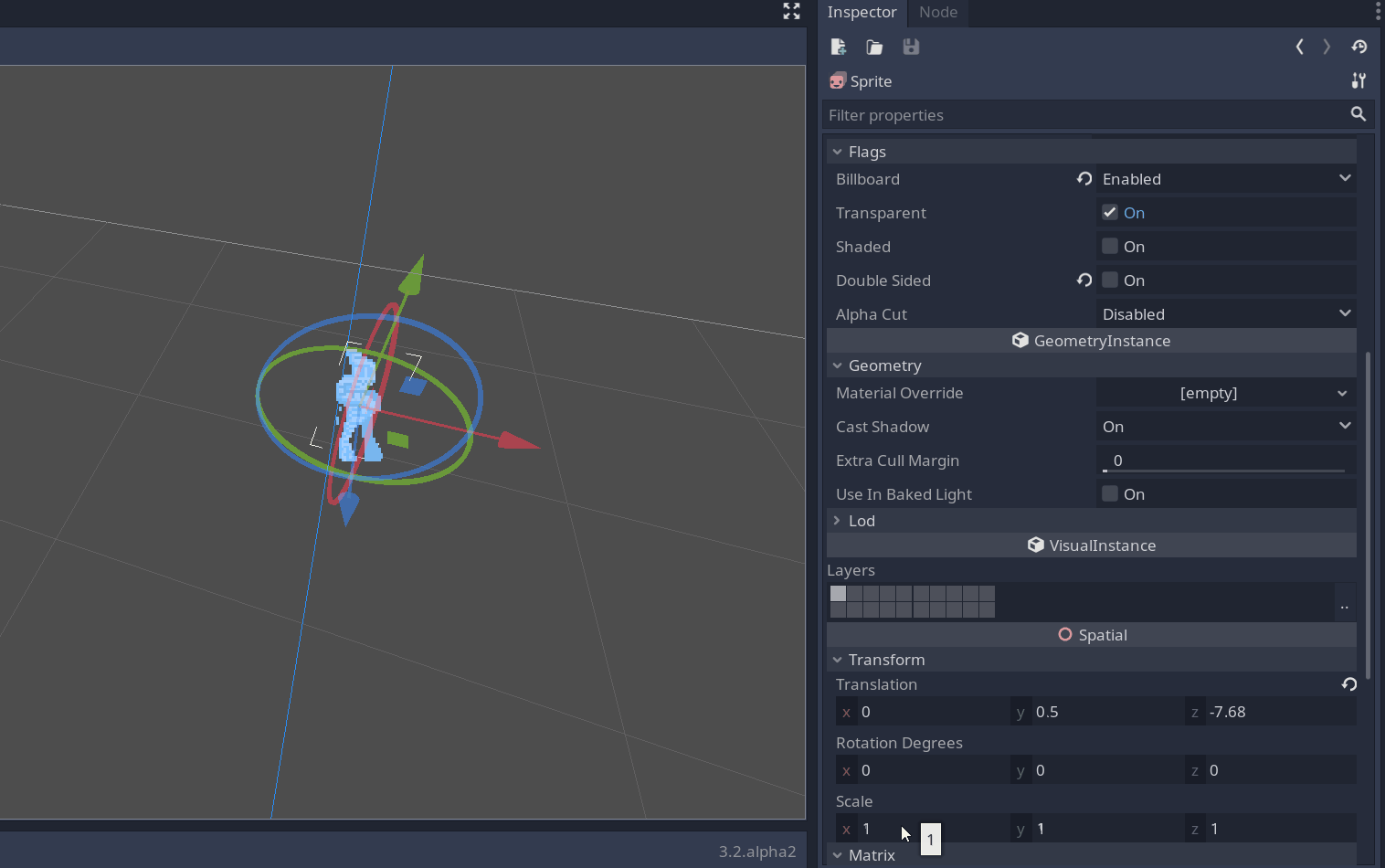The height and width of the screenshot is (868, 1385).
Task: Click the revert icon next to Rotation Degrees
Action: (x=1348, y=684)
